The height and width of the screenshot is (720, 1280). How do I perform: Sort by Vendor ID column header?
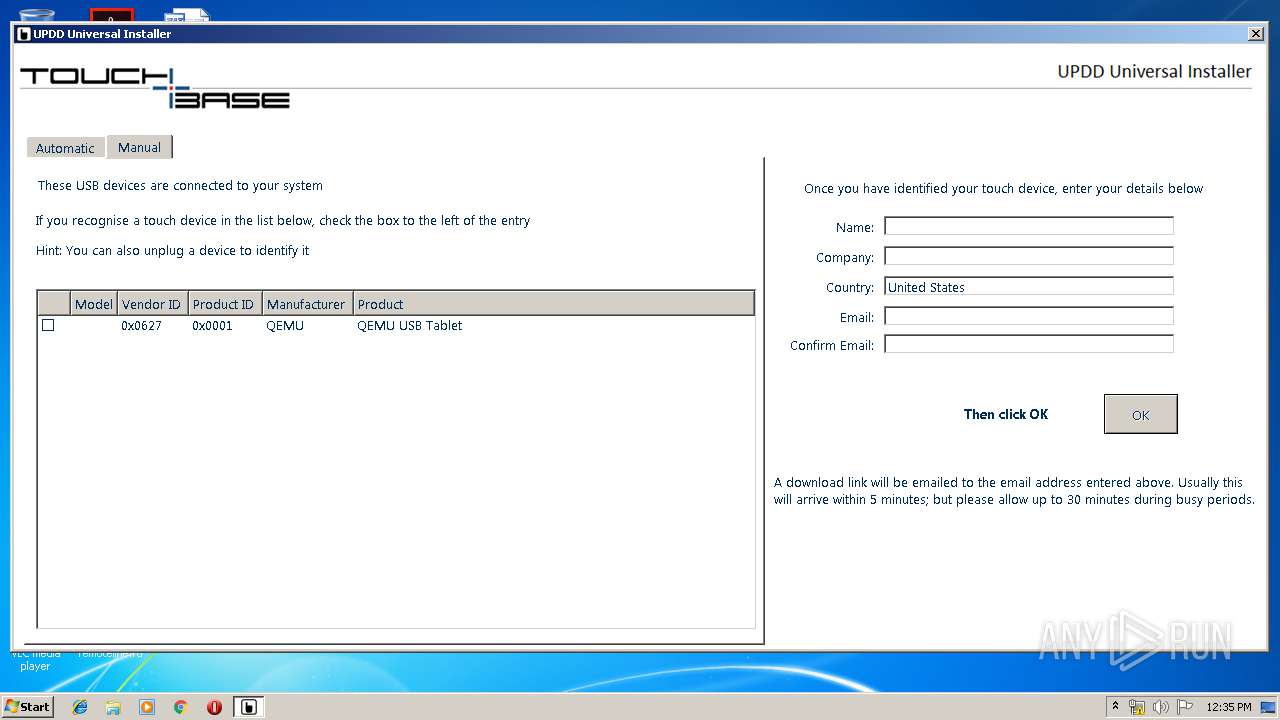[x=152, y=304]
